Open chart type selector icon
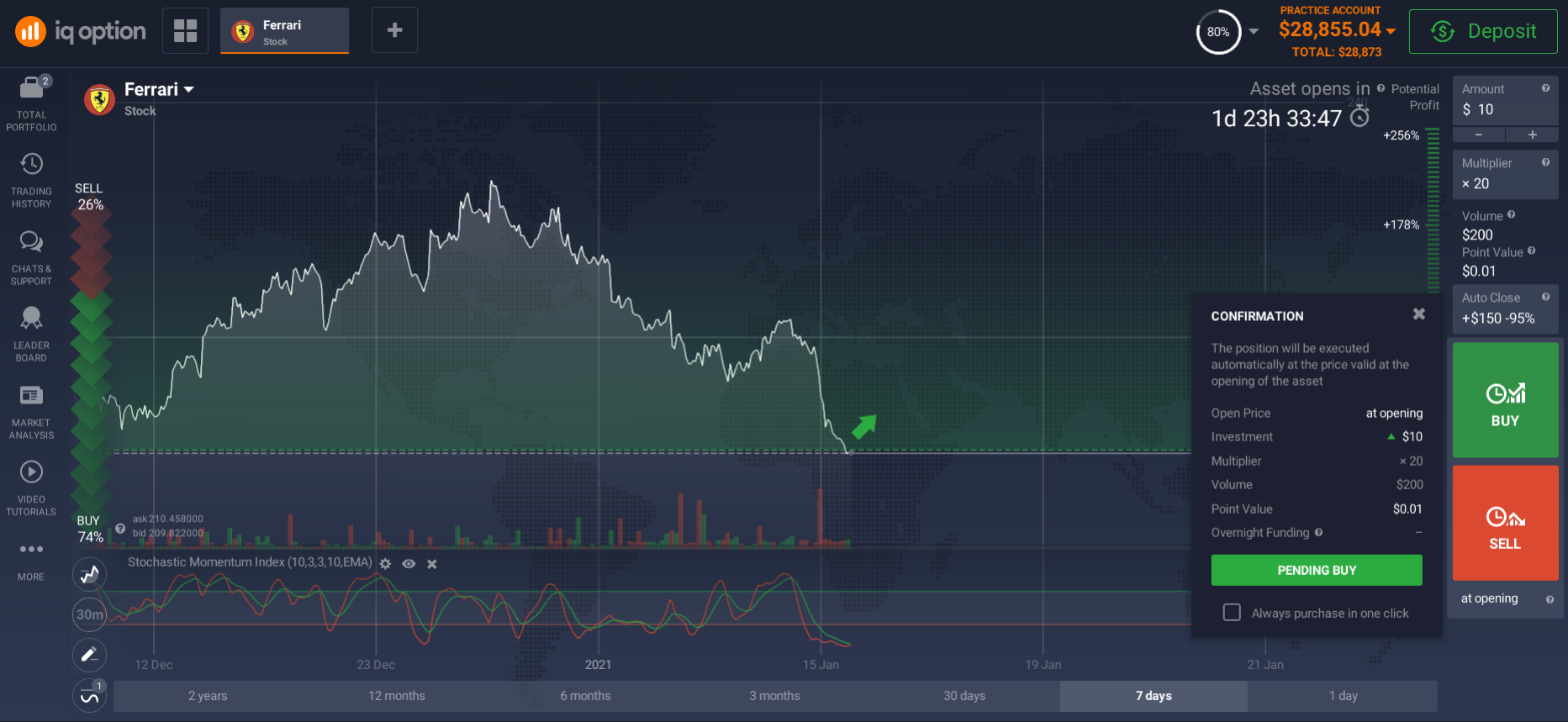 pos(90,575)
